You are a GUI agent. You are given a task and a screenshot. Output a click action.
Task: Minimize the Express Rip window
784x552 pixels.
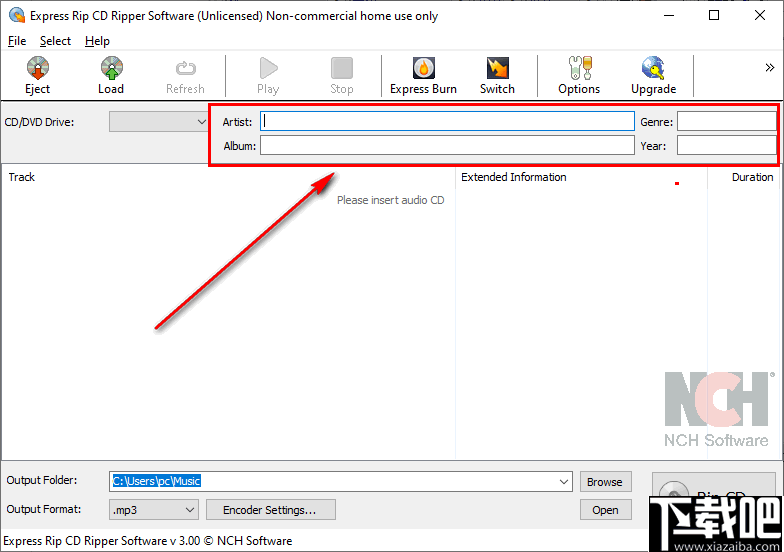(668, 16)
